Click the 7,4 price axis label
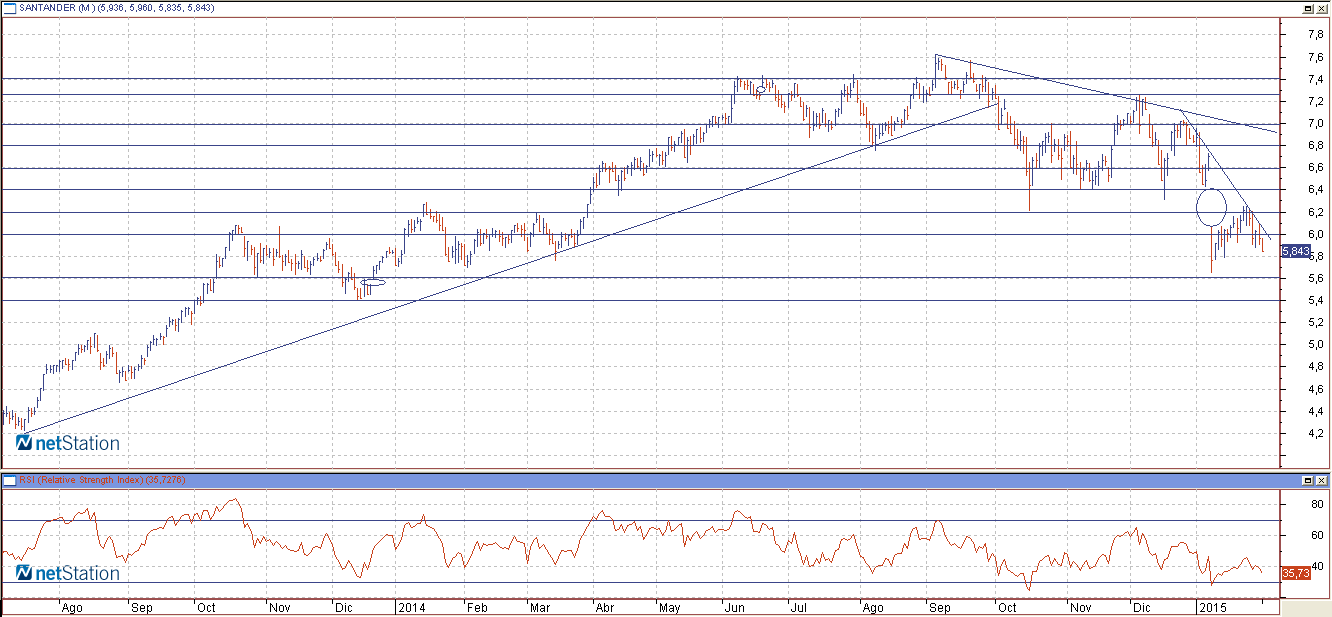 (x=1317, y=79)
